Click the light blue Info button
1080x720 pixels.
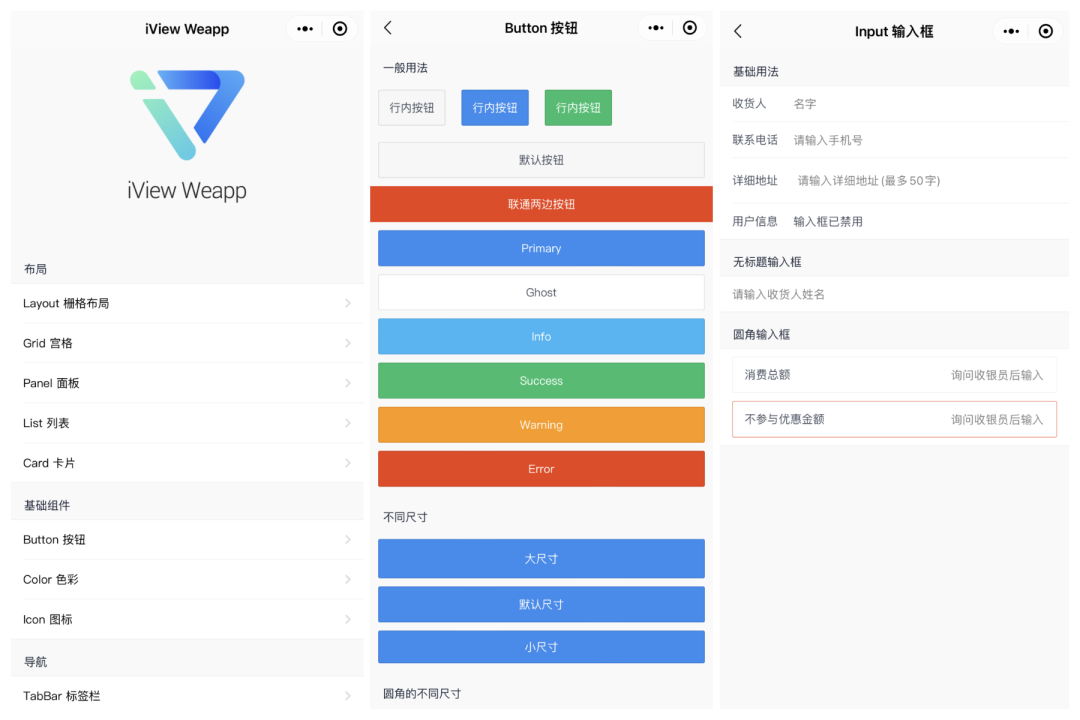541,336
